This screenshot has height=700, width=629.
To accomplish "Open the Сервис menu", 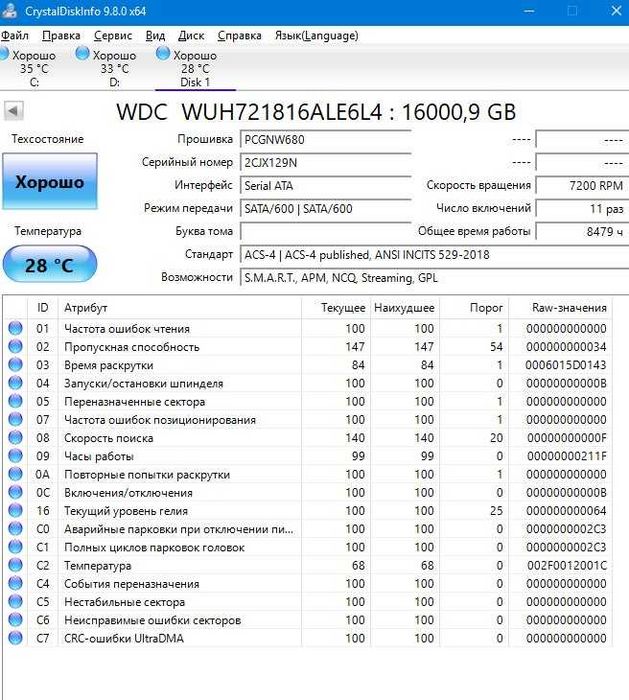I will (x=113, y=36).
